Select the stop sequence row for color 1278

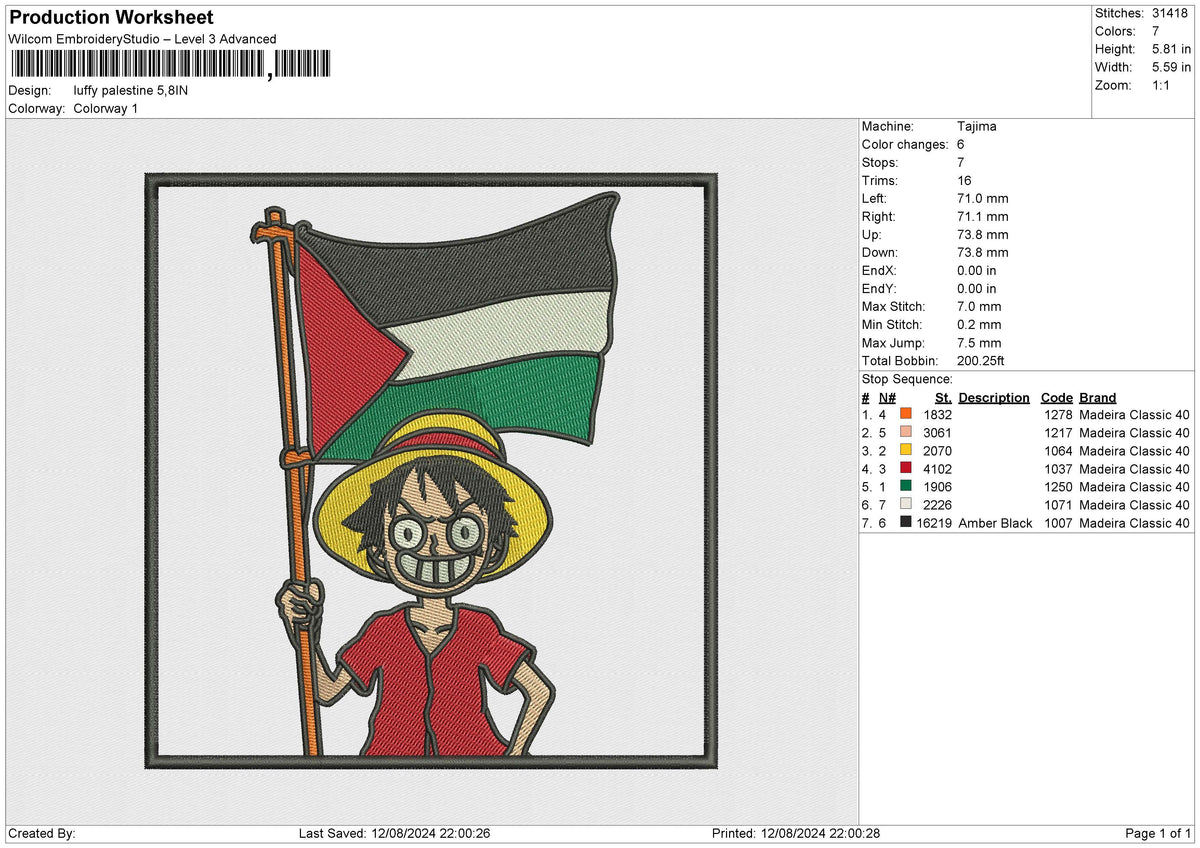[1000, 413]
